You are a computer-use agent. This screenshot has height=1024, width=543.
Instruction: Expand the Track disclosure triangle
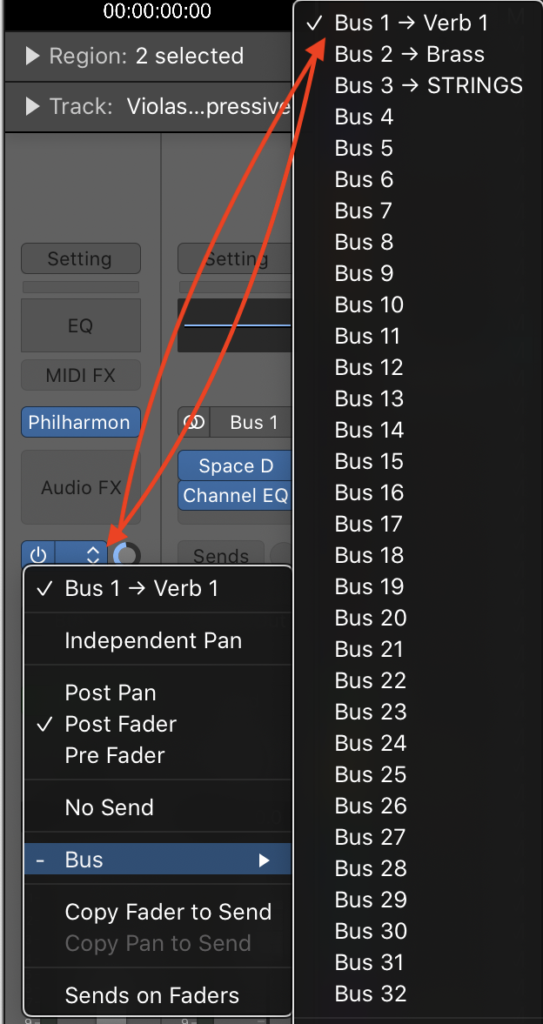(x=33, y=106)
